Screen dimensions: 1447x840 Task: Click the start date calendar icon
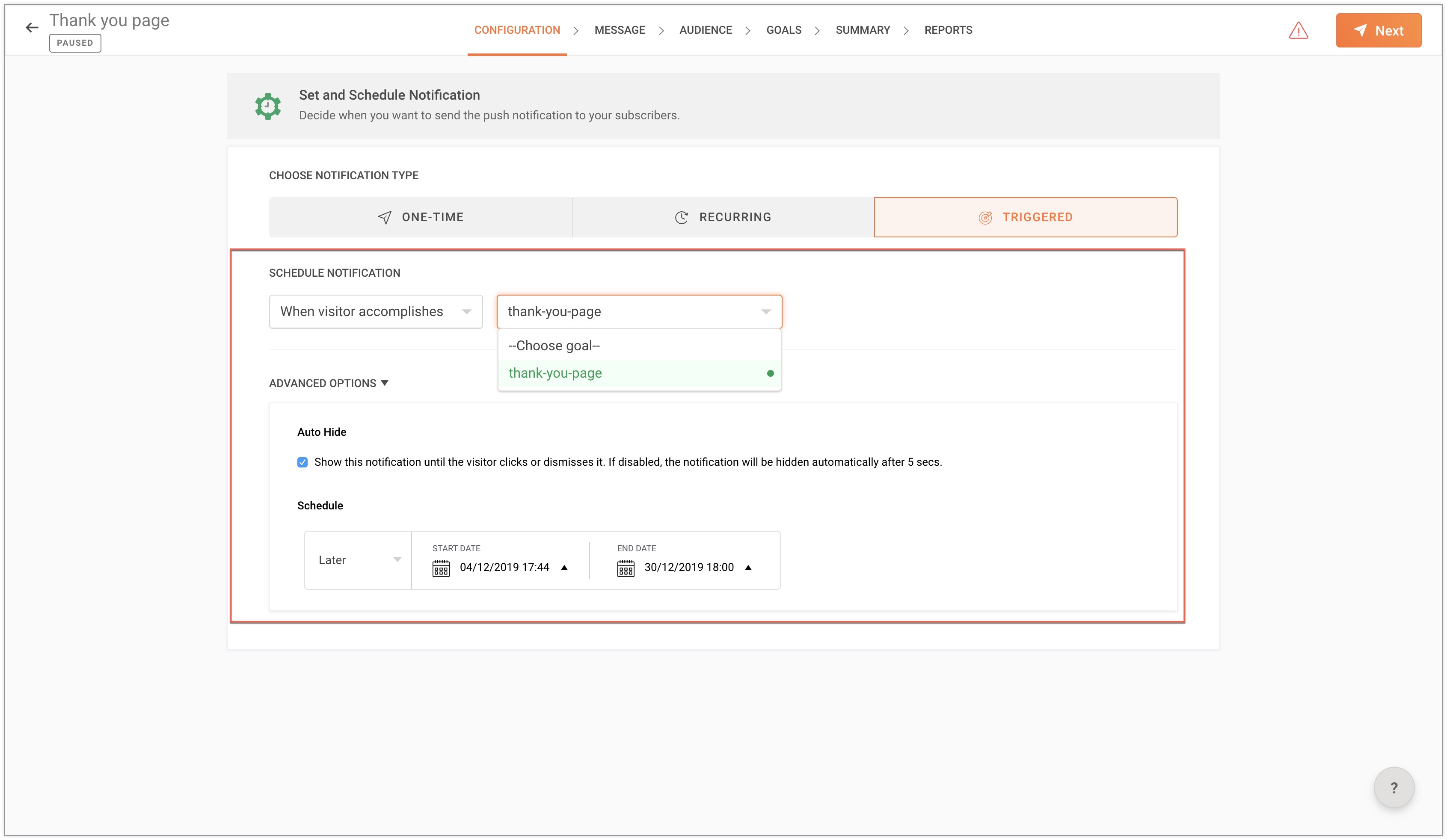click(440, 568)
